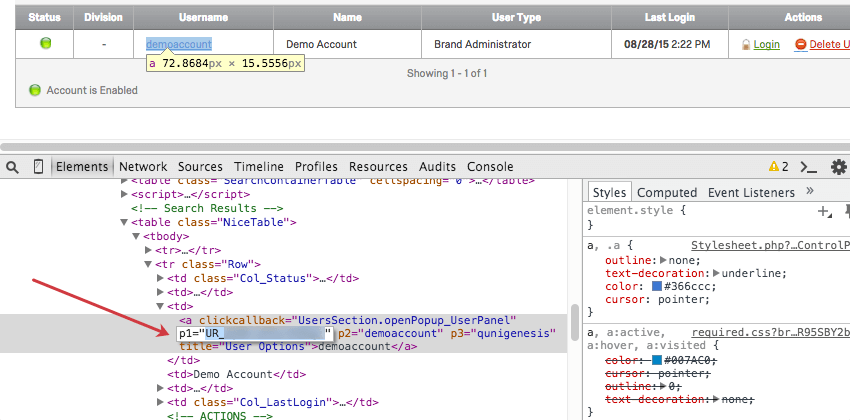
Task: Click the New Style Rule plus icon
Action: pos(824,211)
